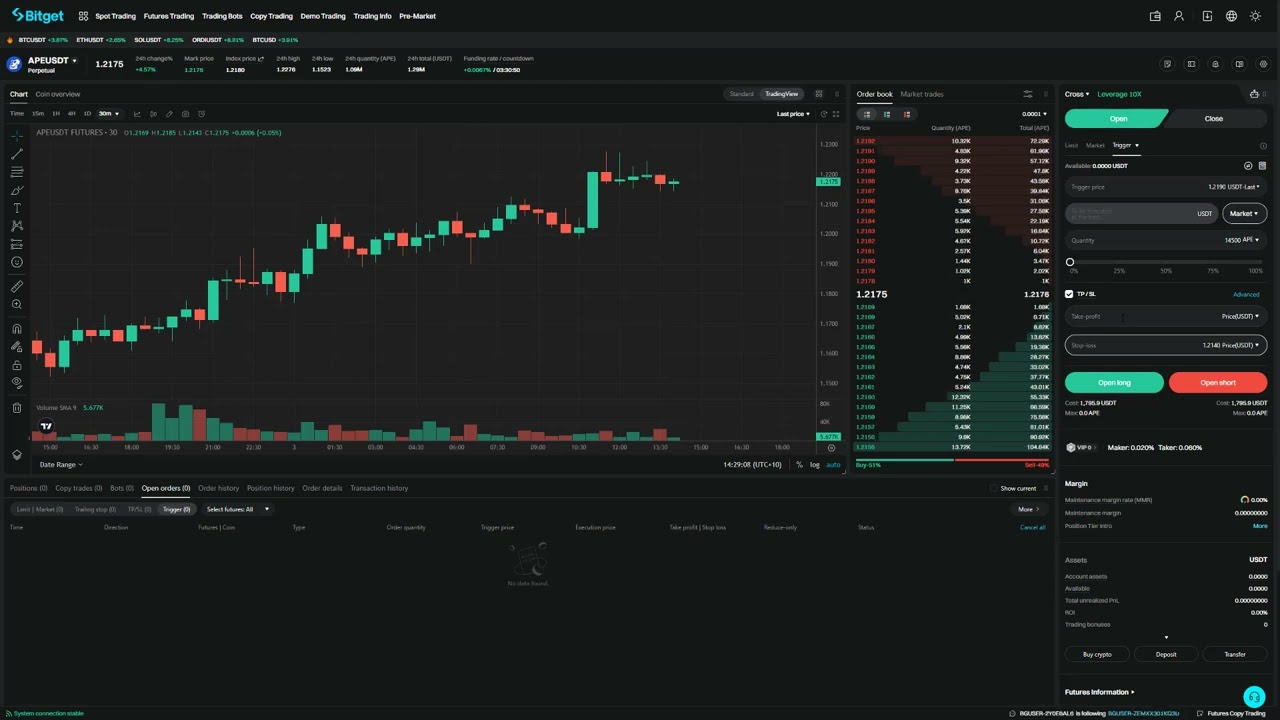Toggle the Show current checkbox
Screen dimensions: 1280x720
tap(994, 488)
